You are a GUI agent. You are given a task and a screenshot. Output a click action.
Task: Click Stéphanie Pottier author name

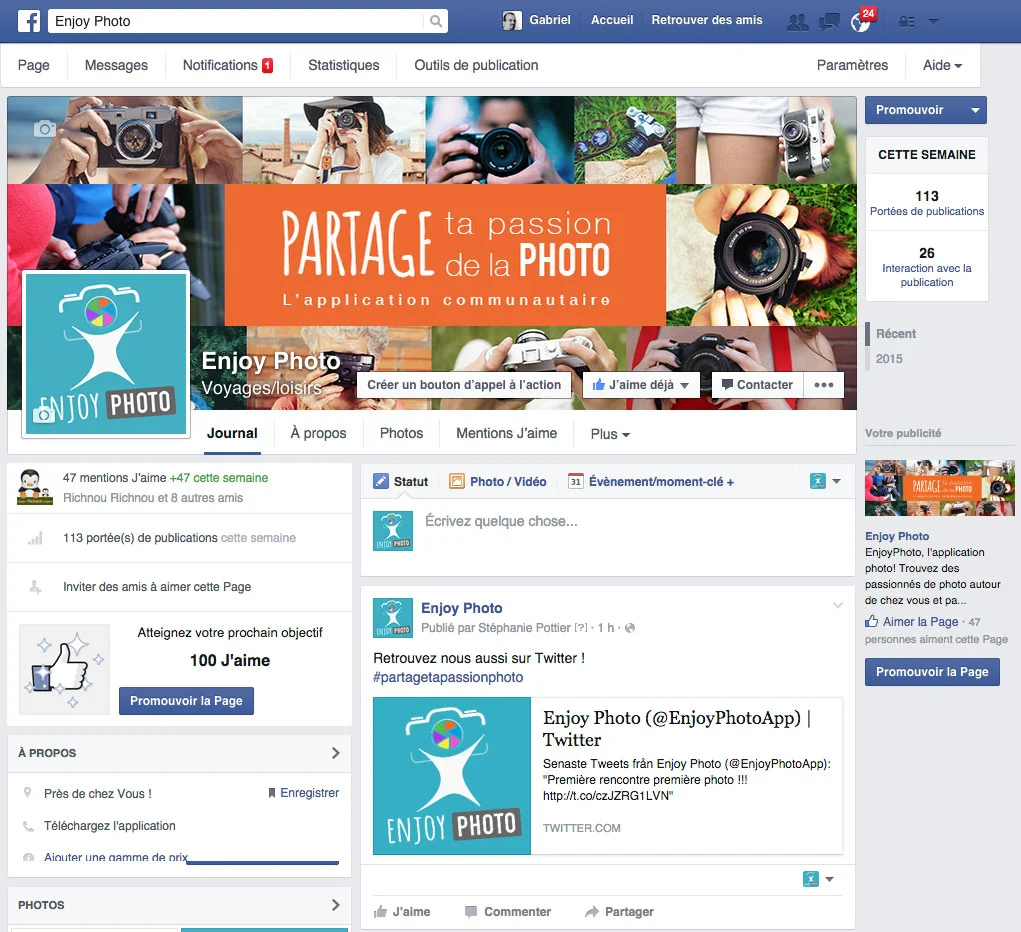(524, 628)
